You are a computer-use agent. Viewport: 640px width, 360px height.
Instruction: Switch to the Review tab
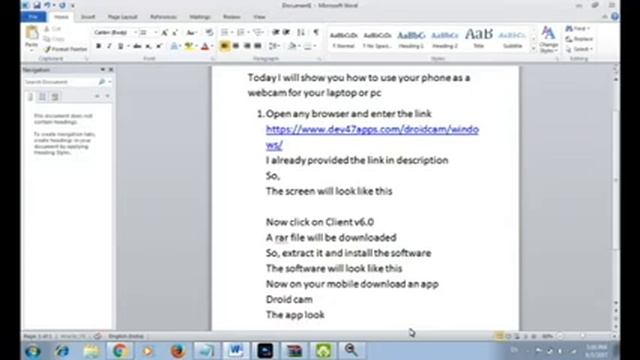click(231, 17)
